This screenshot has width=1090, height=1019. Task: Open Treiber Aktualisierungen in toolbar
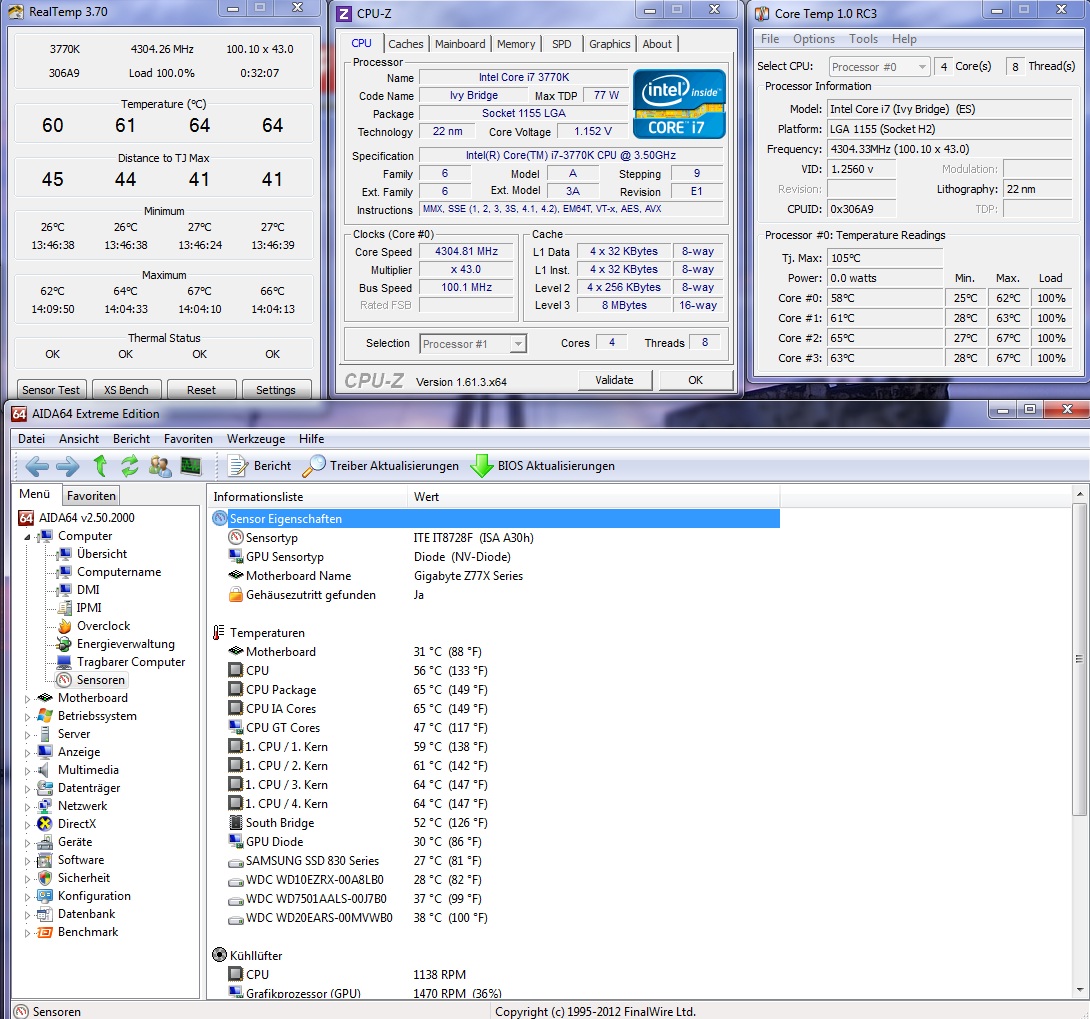[380, 466]
